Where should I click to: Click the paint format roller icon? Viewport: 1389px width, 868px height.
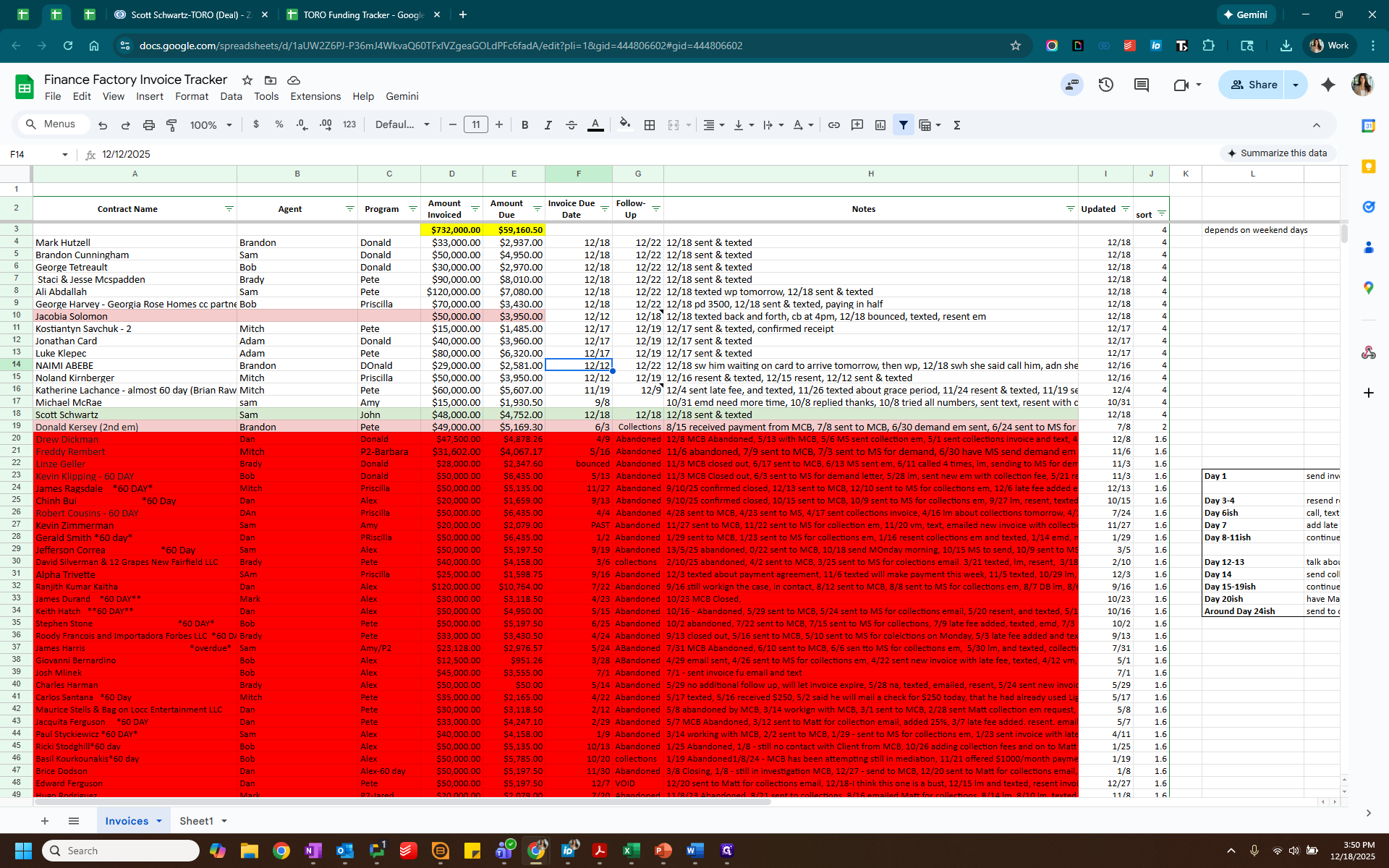(171, 125)
